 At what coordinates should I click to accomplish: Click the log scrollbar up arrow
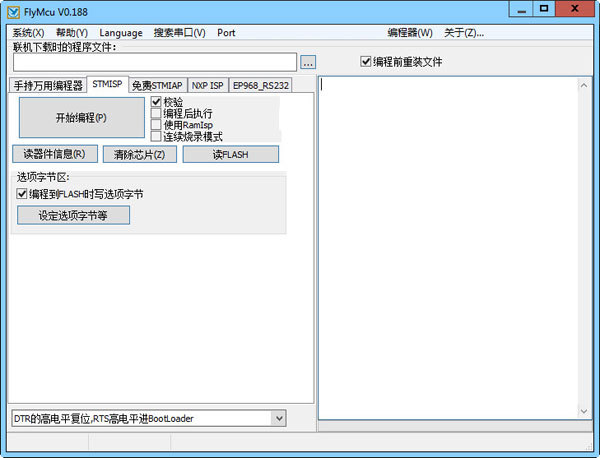[x=584, y=85]
